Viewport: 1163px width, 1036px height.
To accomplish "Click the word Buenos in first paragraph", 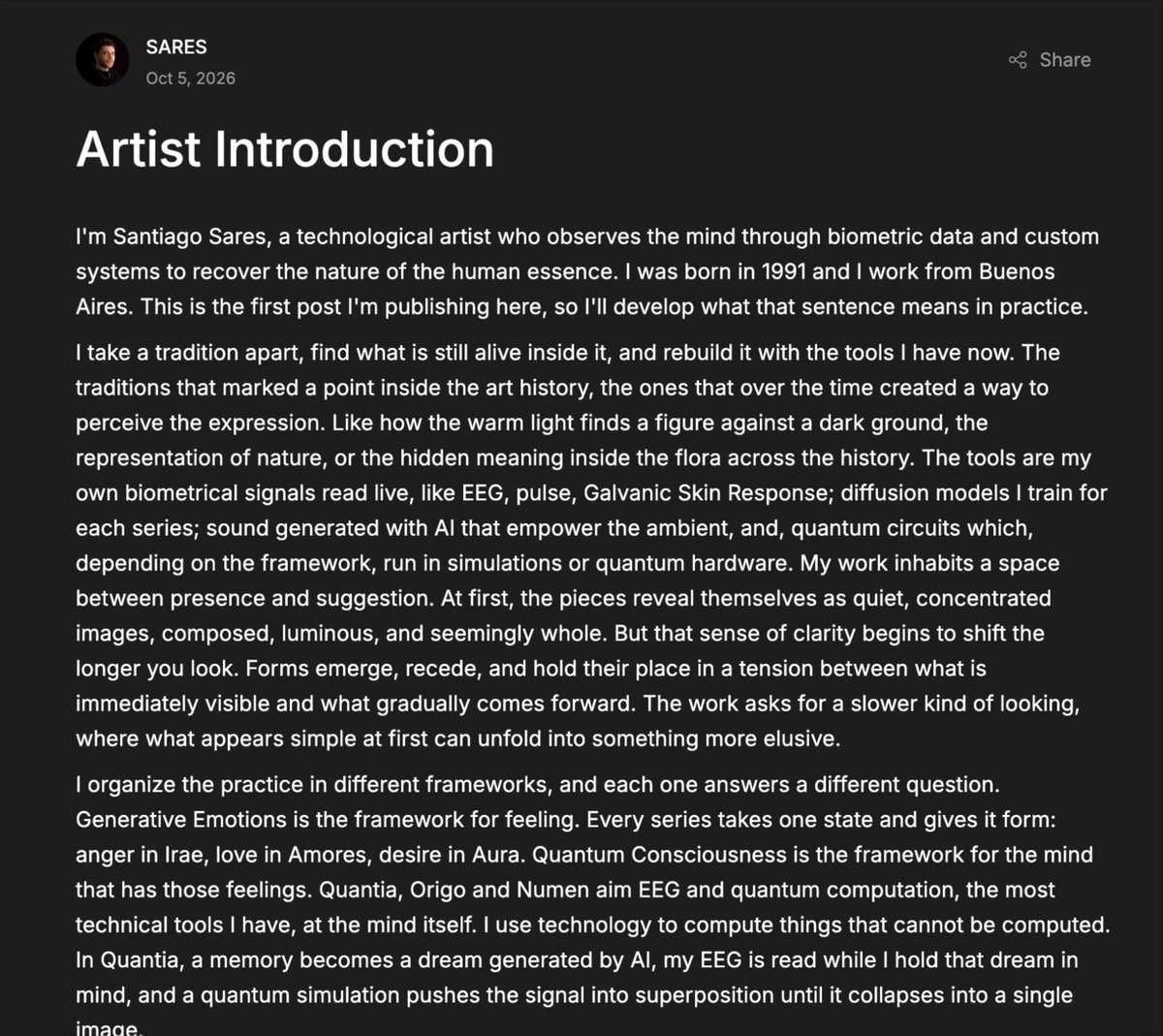I will (x=1017, y=271).
